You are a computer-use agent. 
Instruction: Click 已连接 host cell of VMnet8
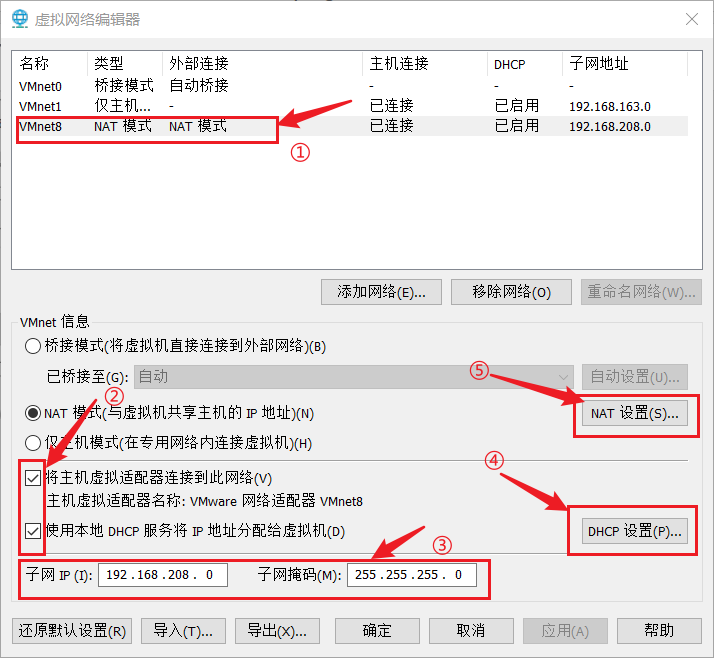tap(391, 126)
